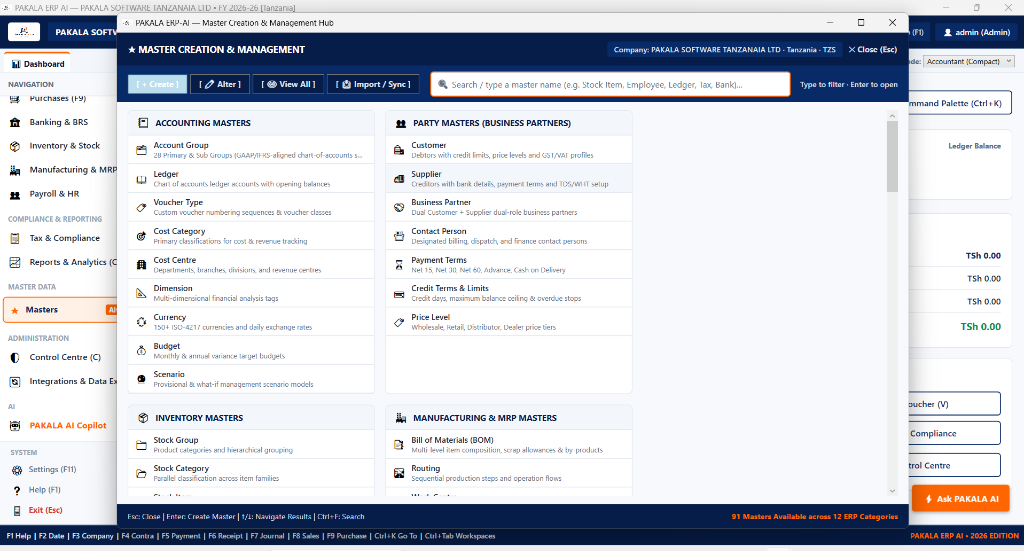
Task: Click the F2 Date shortcut in status bar
Action: point(51,536)
